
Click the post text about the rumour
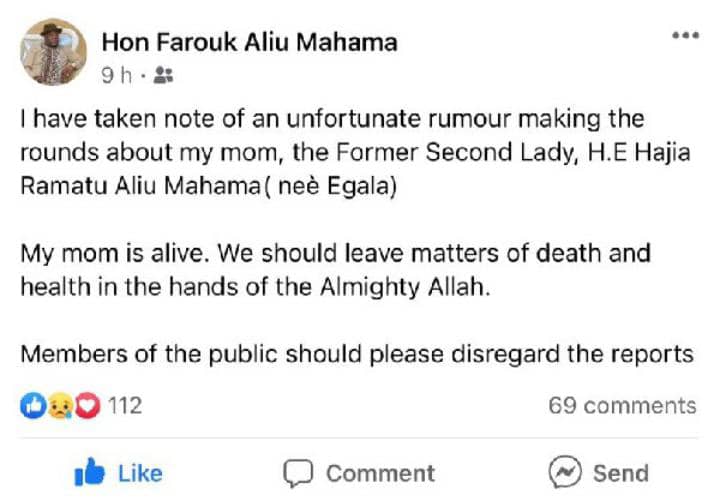tap(355, 152)
